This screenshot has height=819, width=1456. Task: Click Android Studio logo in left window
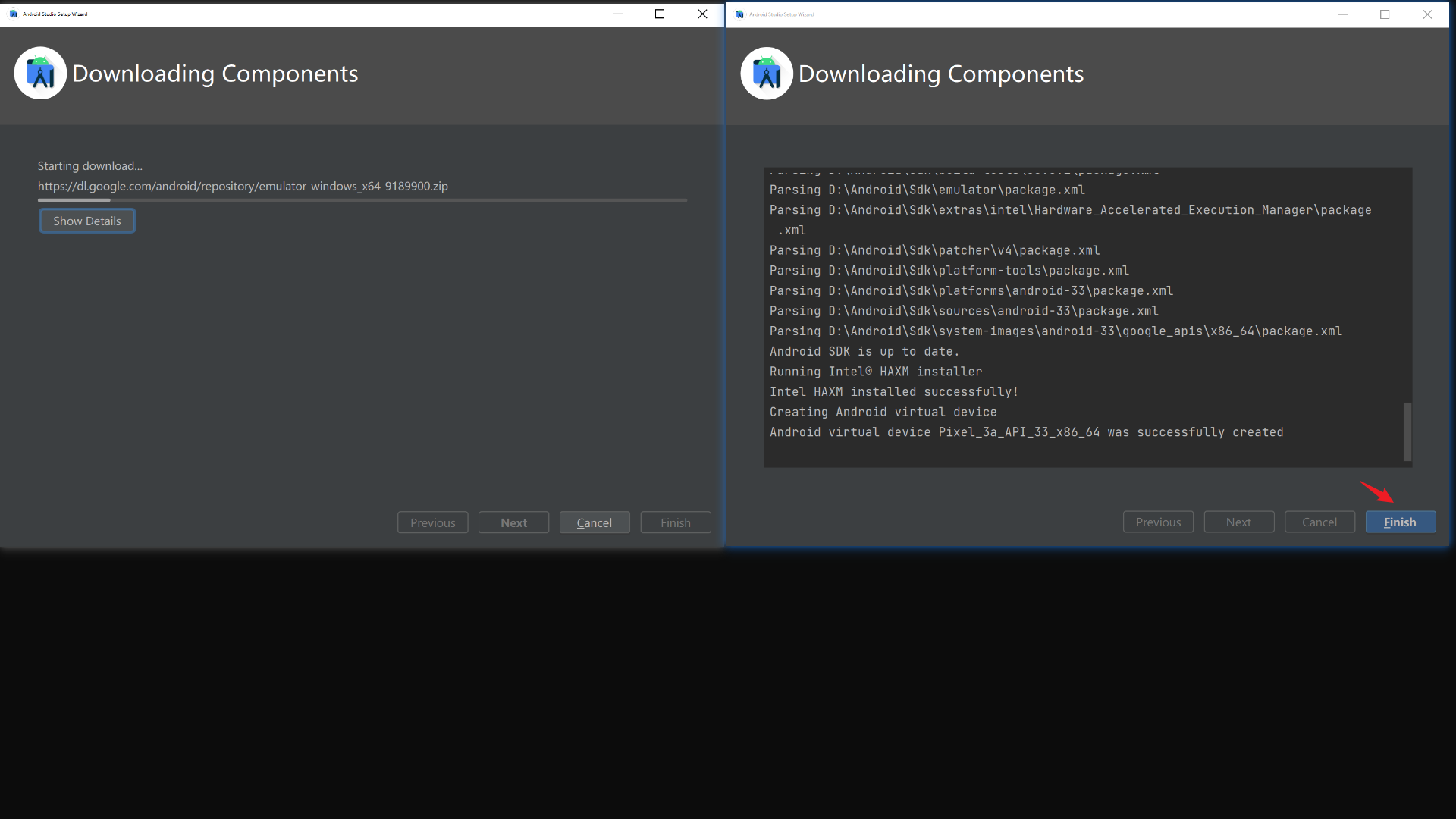point(40,74)
